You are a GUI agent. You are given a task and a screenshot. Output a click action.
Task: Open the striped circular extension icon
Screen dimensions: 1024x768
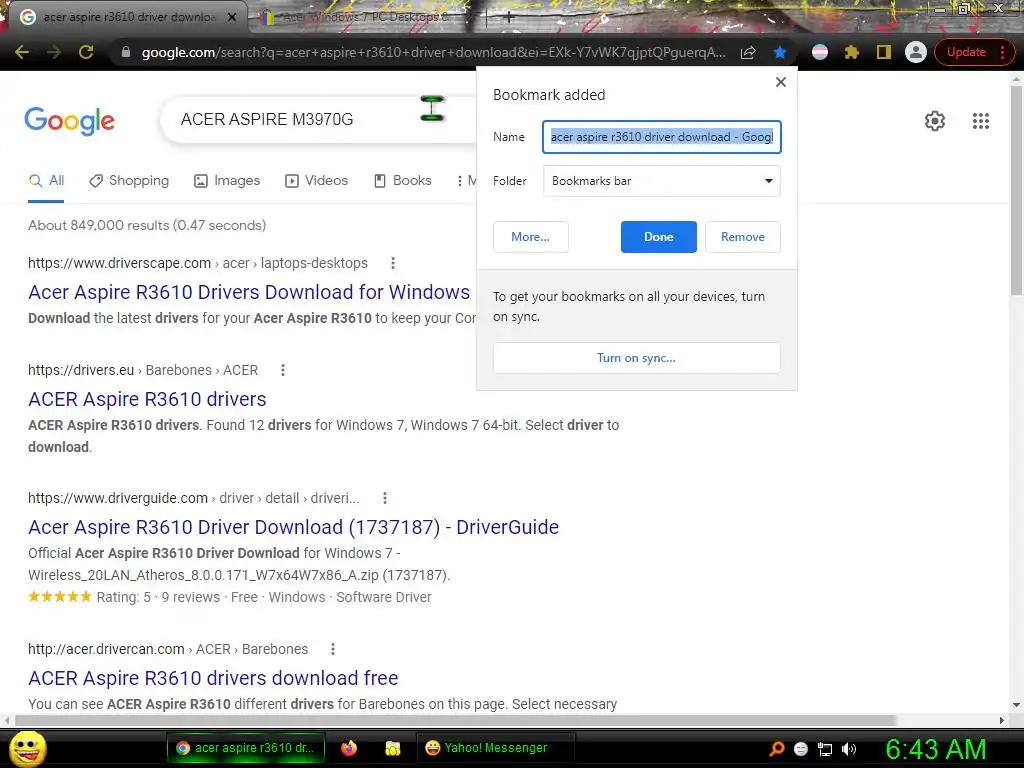(820, 52)
